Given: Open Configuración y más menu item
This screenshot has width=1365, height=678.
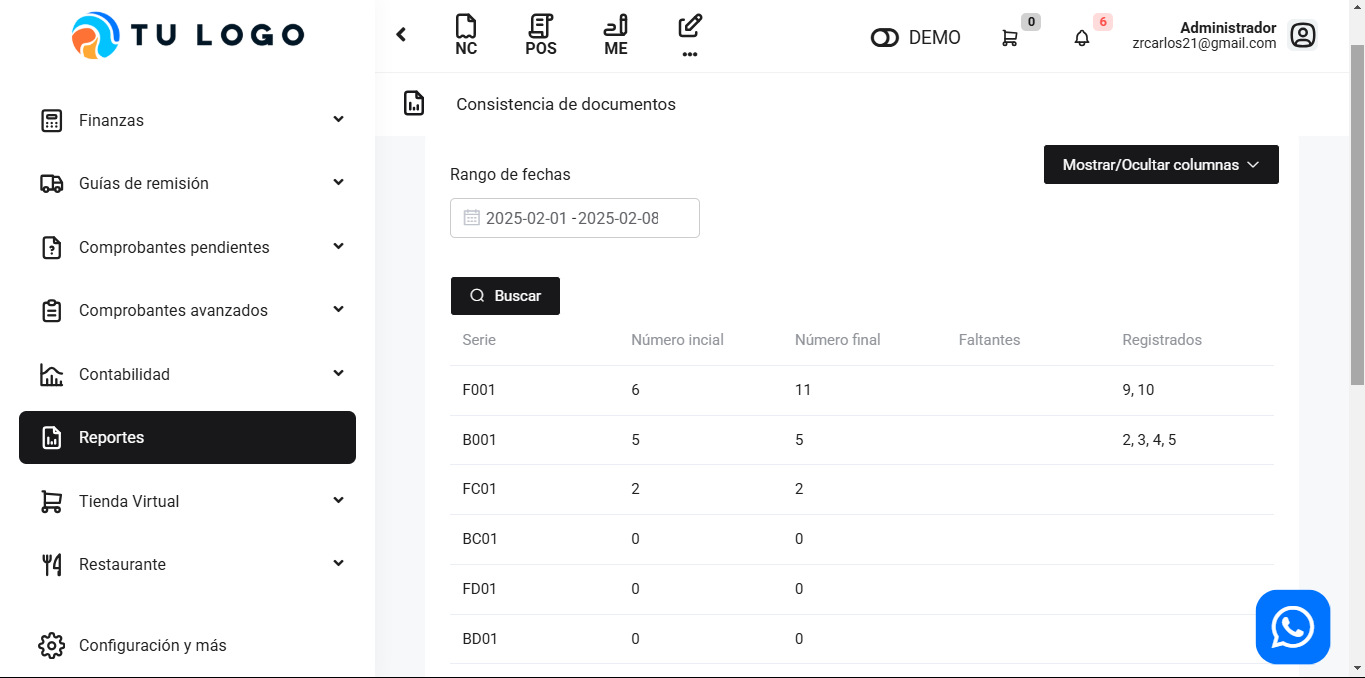Looking at the screenshot, I should 152,645.
